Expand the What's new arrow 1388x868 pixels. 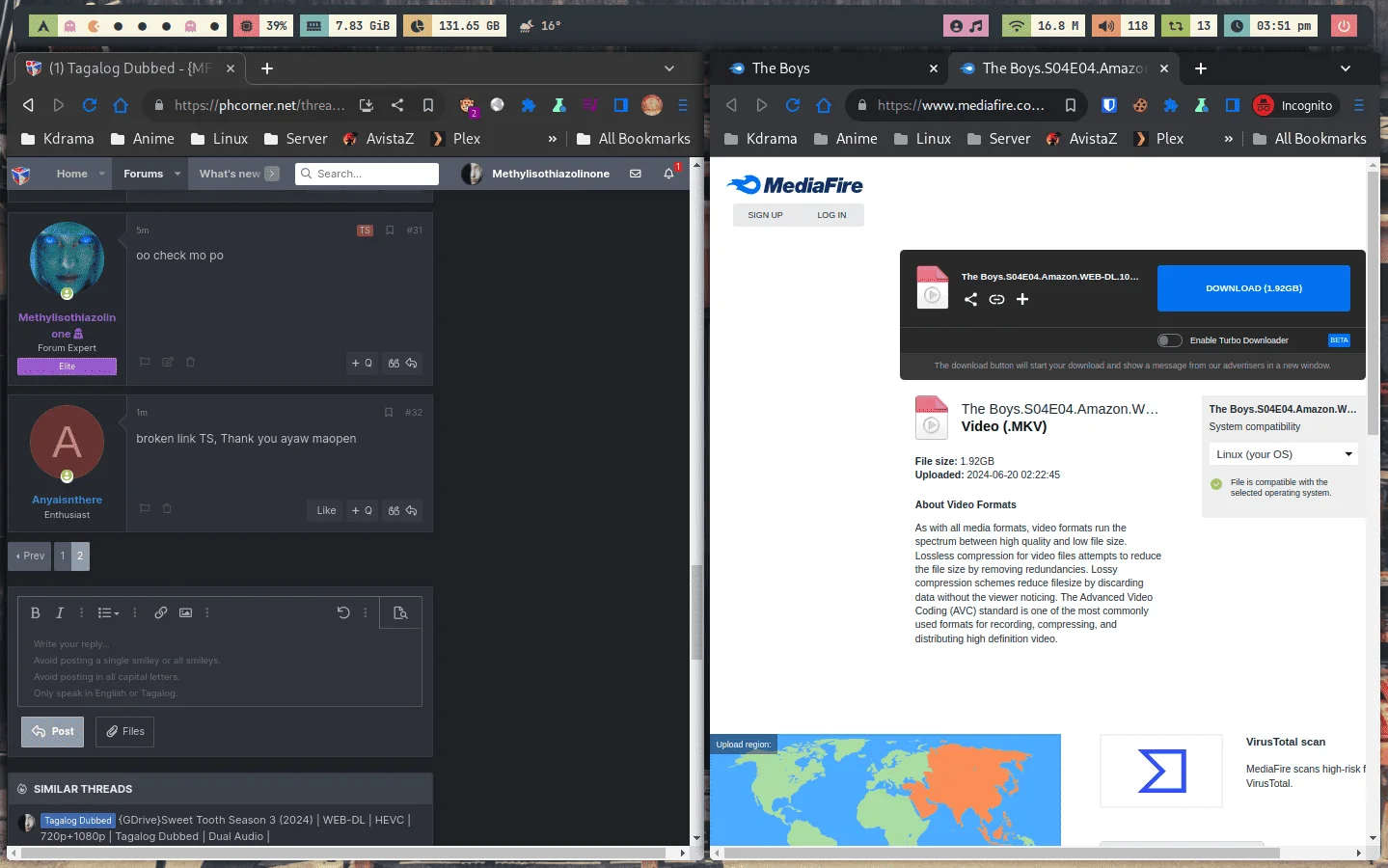[x=272, y=174]
